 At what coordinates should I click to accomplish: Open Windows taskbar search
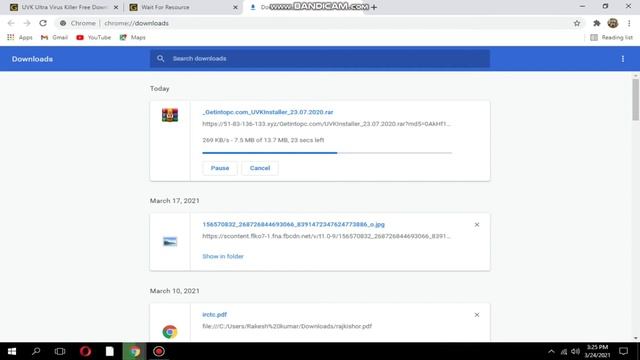(x=36, y=351)
